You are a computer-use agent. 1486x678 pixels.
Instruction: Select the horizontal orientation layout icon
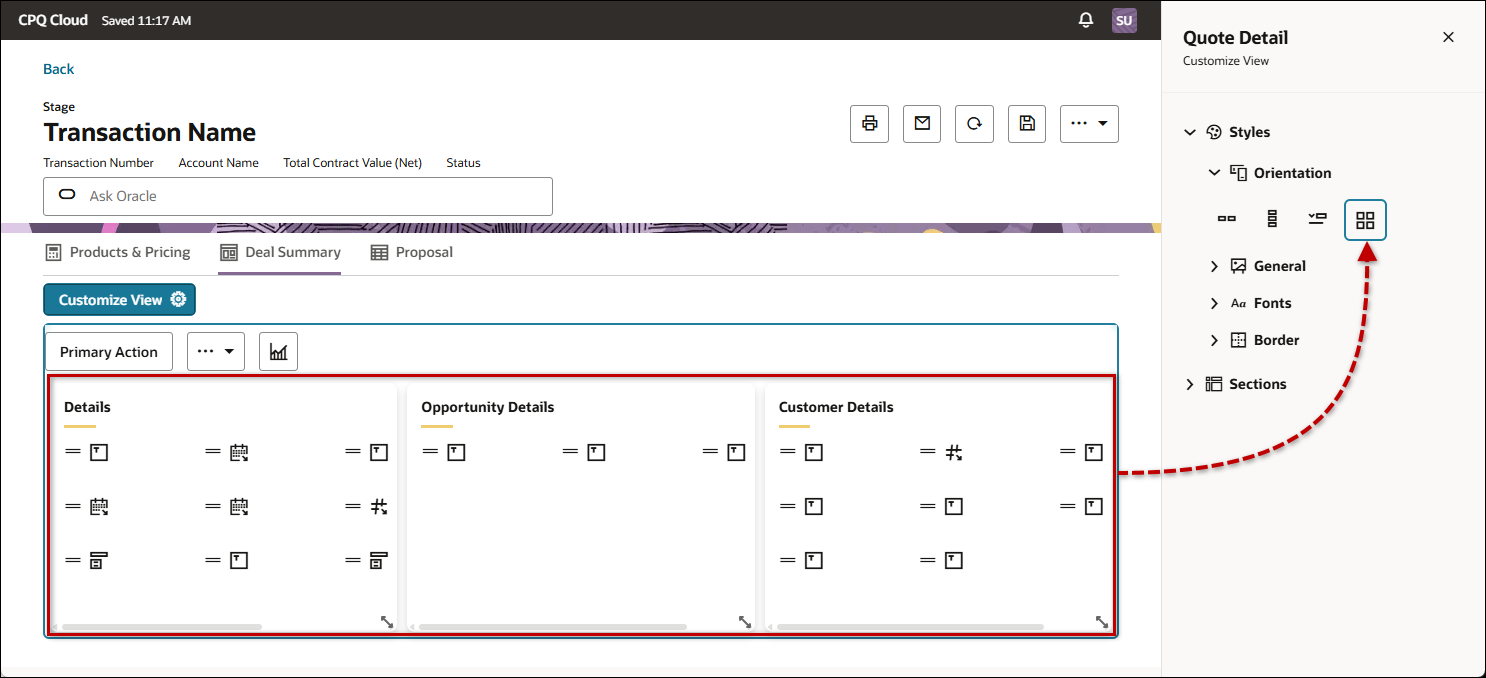coord(1227,219)
